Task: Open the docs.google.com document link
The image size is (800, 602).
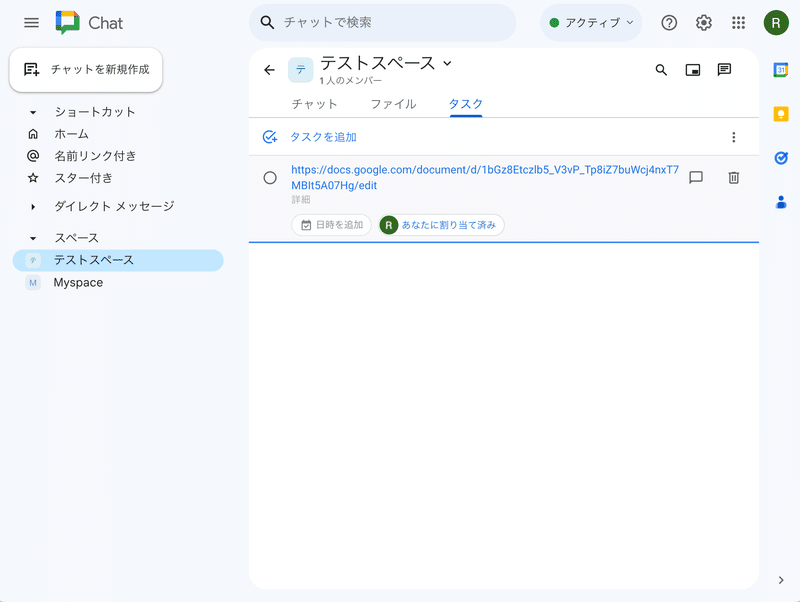Action: point(485,177)
